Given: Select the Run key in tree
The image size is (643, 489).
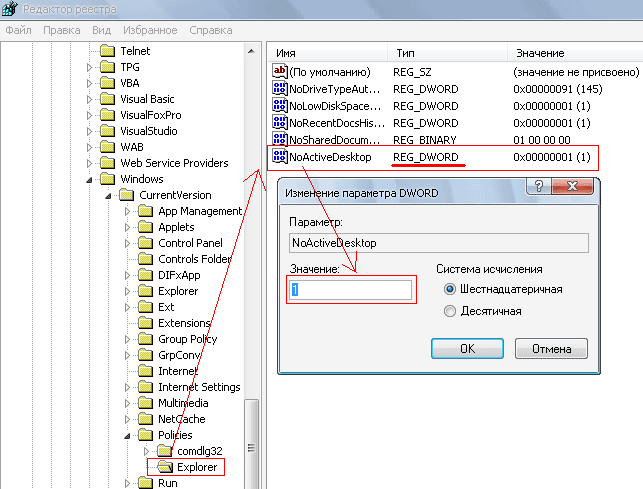Looking at the screenshot, I should pyautogui.click(x=168, y=483).
